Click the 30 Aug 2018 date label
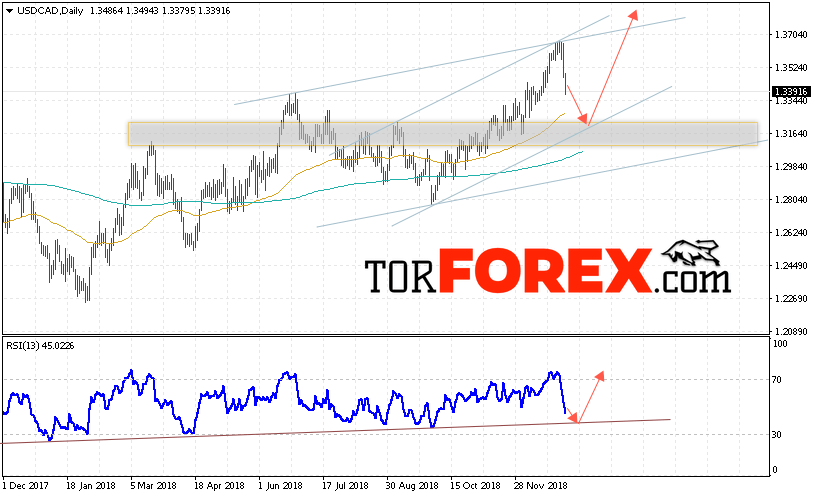The width and height of the screenshot is (815, 497). pyautogui.click(x=412, y=486)
